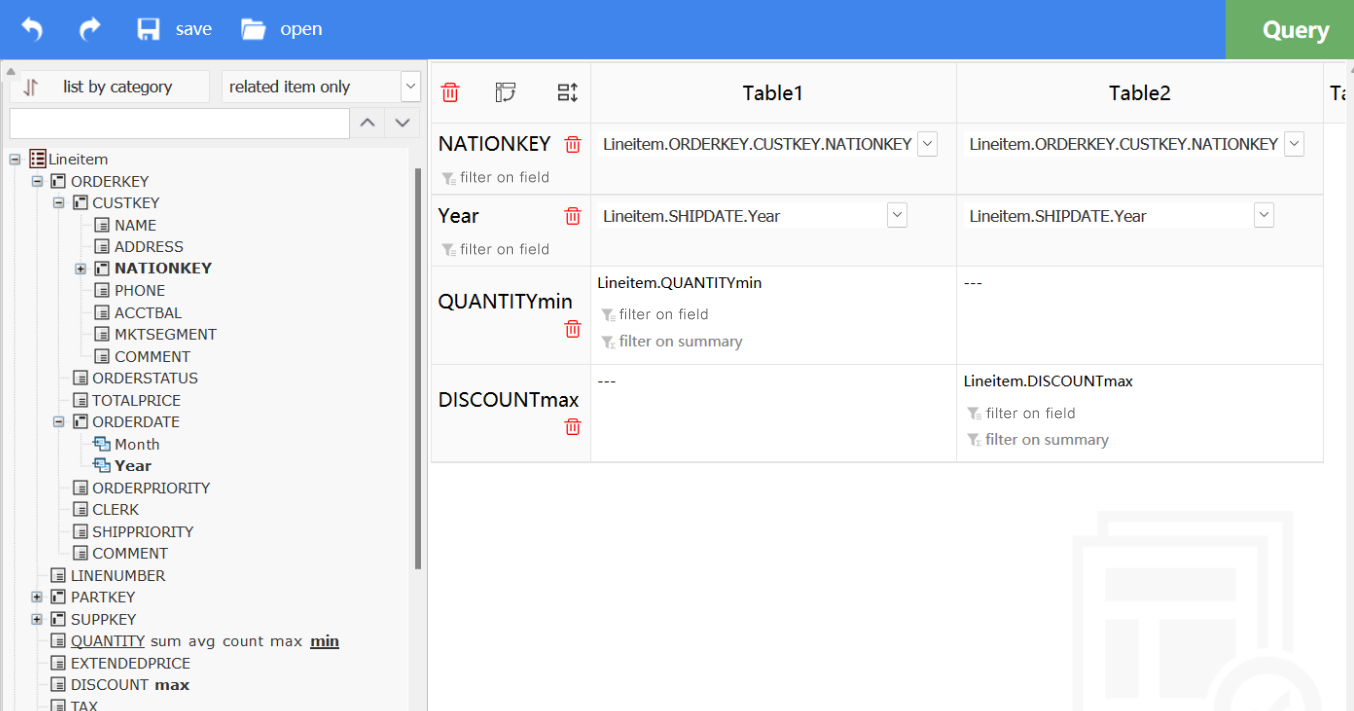1354x711 pixels.
Task: Delete the NATIONKEY row with trash icon
Action: [x=572, y=145]
